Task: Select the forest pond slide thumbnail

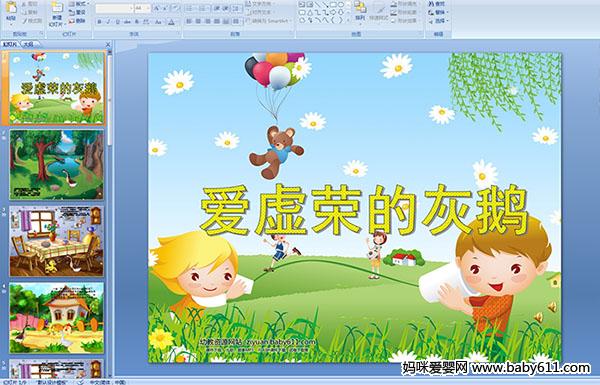Action: [57, 164]
